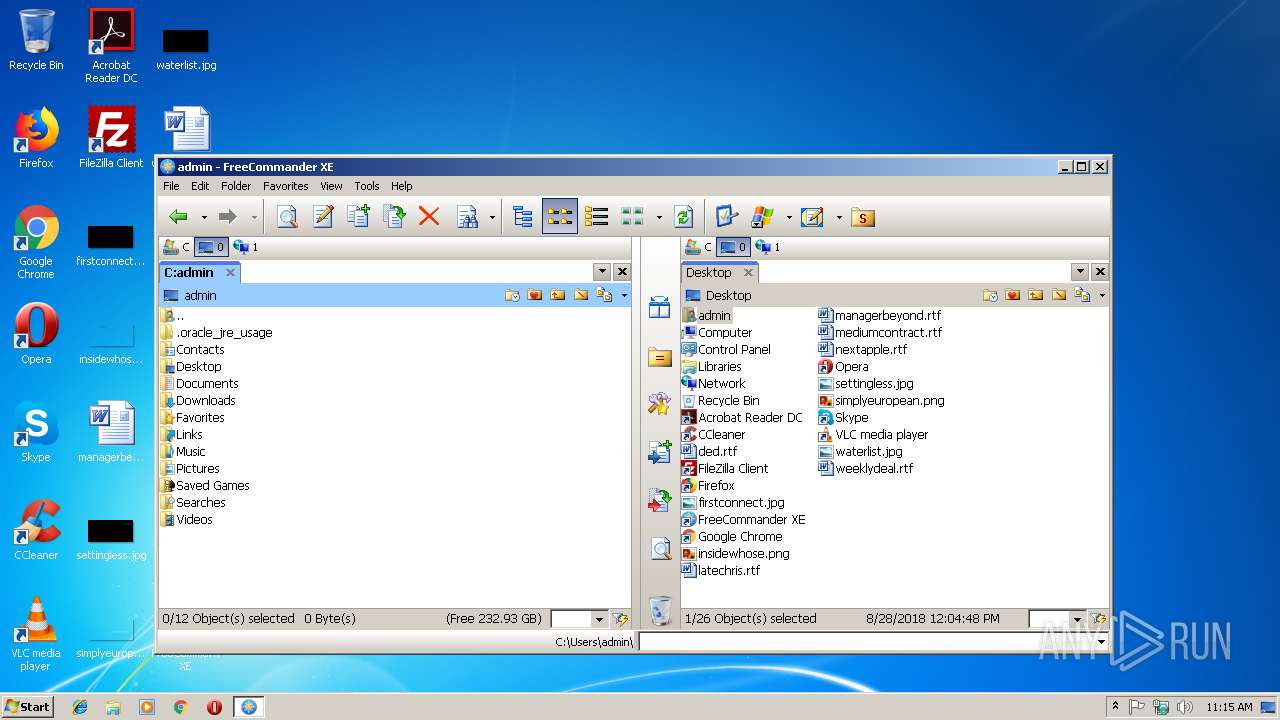Click the Windows Start button
Screen dimensions: 1280x720
(x=27, y=706)
